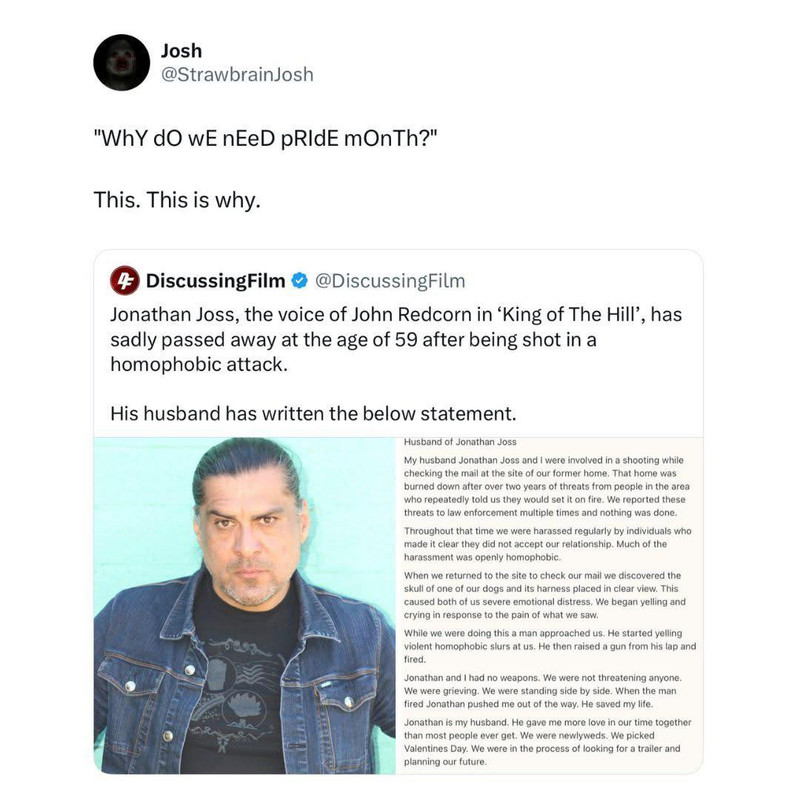Visit the @DiscussingFilm handle
The width and height of the screenshot is (800, 800).
[x=390, y=281]
